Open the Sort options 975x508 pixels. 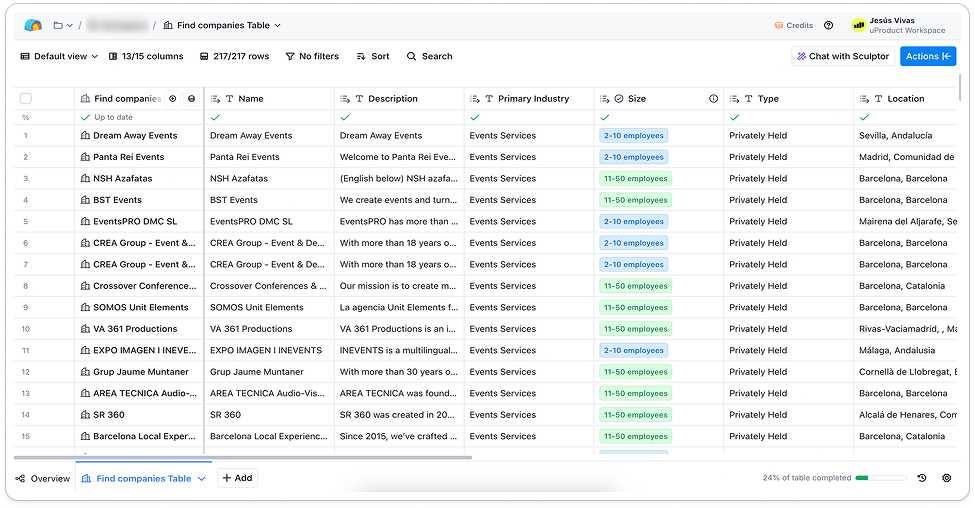pos(373,56)
